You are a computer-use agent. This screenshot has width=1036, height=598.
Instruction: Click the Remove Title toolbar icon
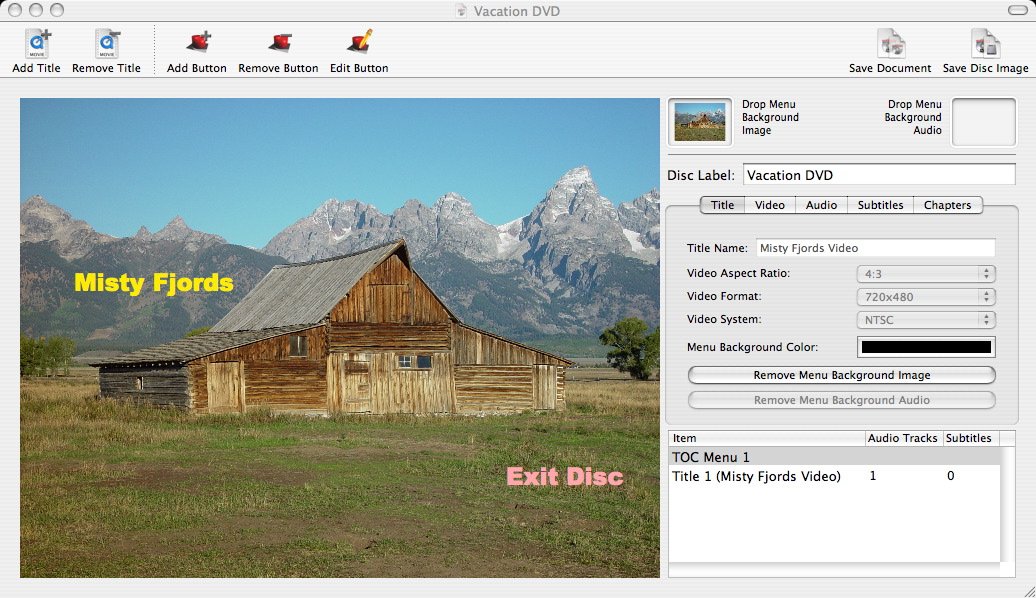pos(106,44)
